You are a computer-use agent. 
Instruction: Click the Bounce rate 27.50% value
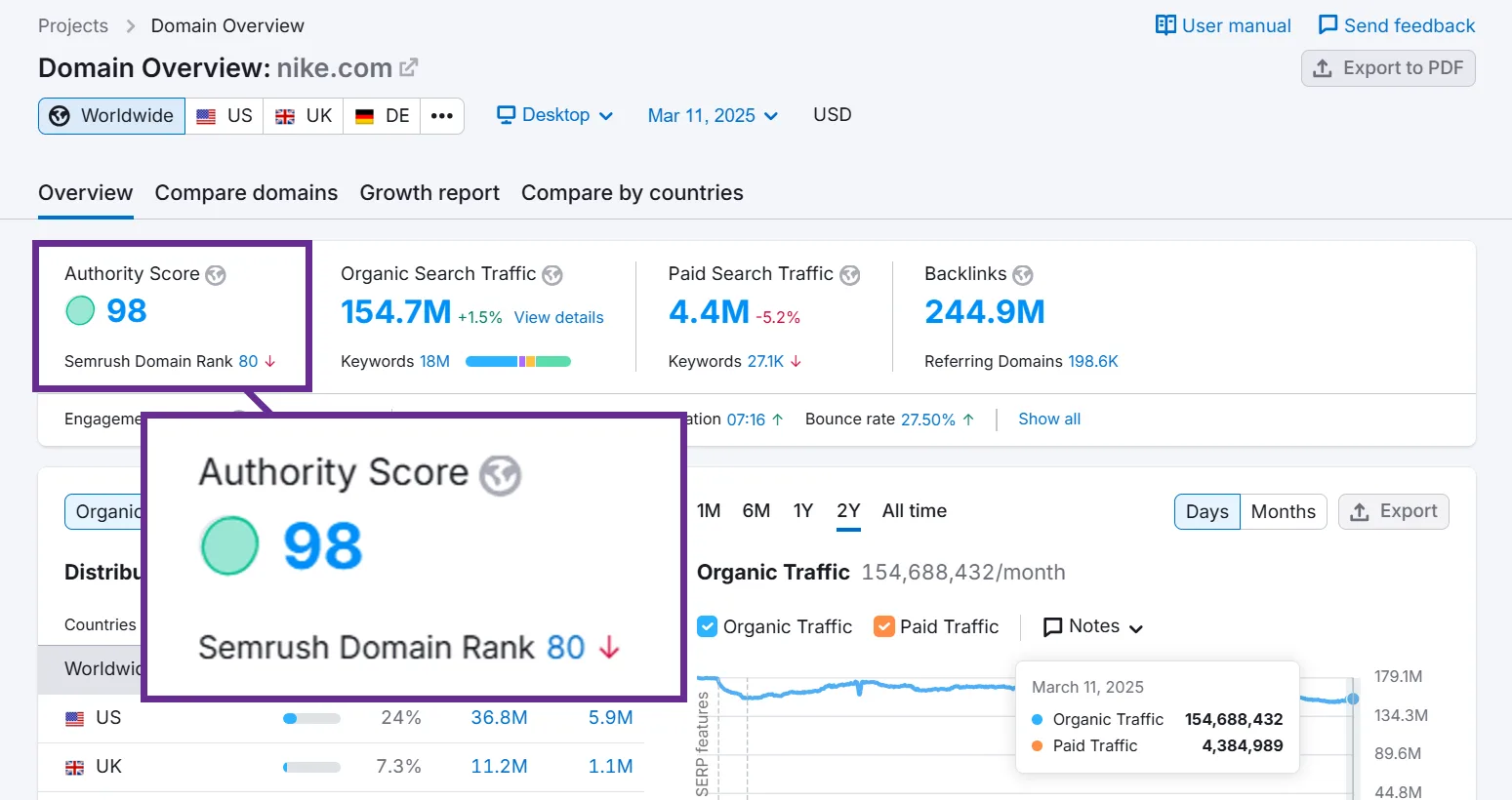click(x=928, y=420)
